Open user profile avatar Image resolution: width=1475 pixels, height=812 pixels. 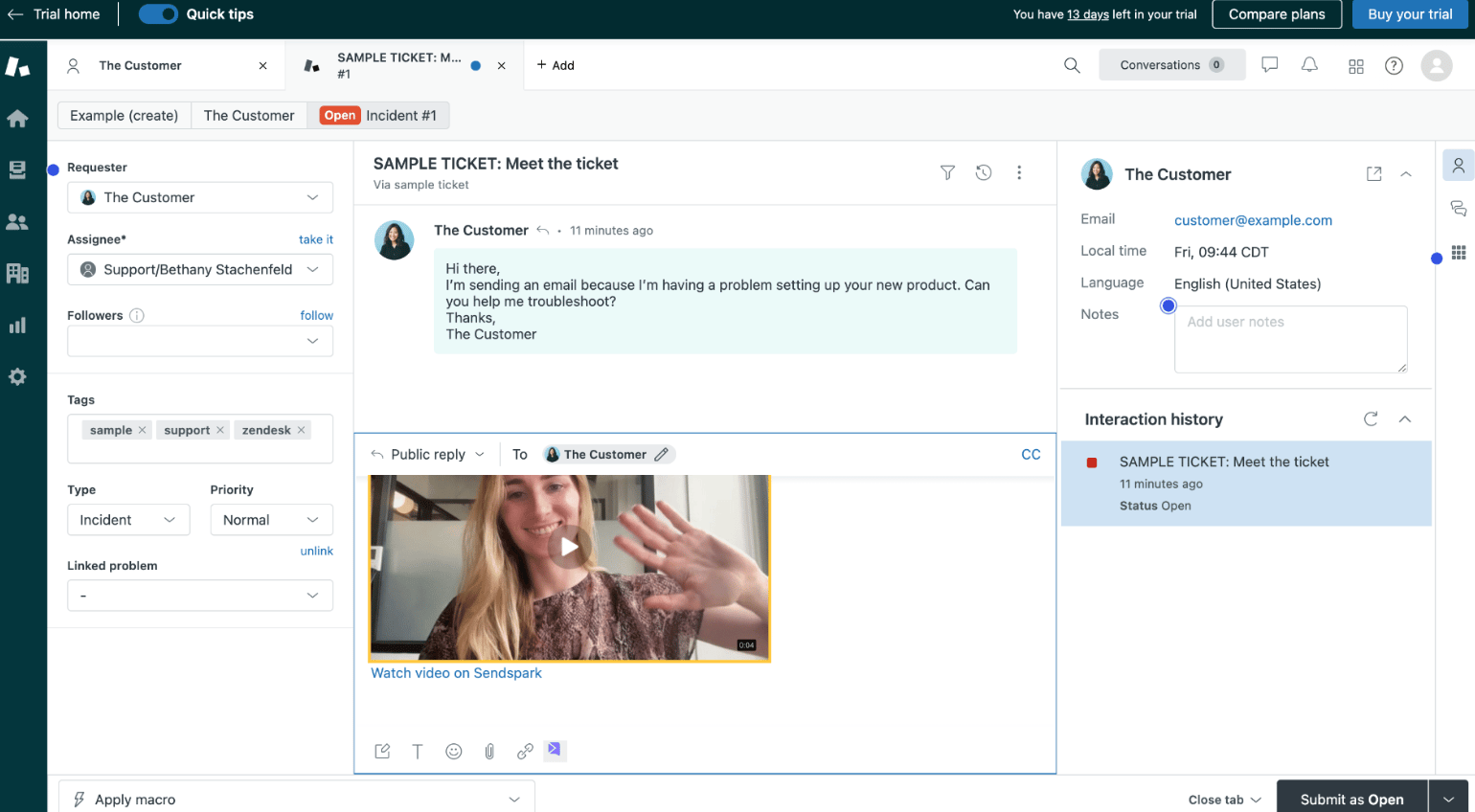pos(1437,65)
